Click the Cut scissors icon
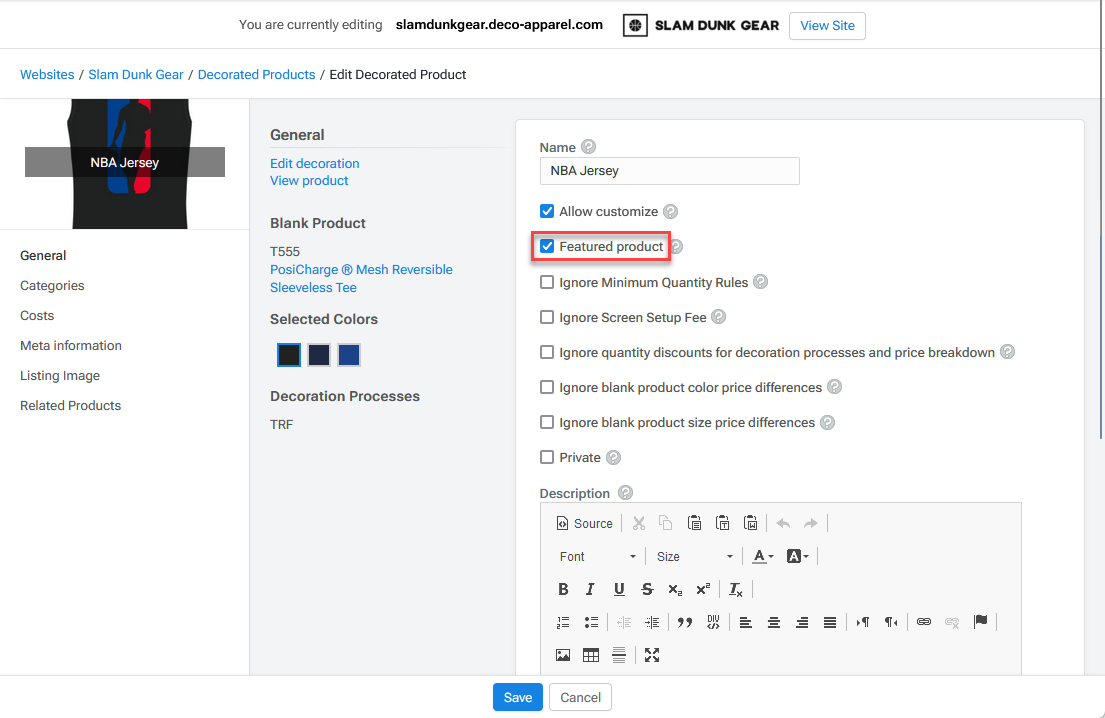The image size is (1105, 718). point(638,524)
